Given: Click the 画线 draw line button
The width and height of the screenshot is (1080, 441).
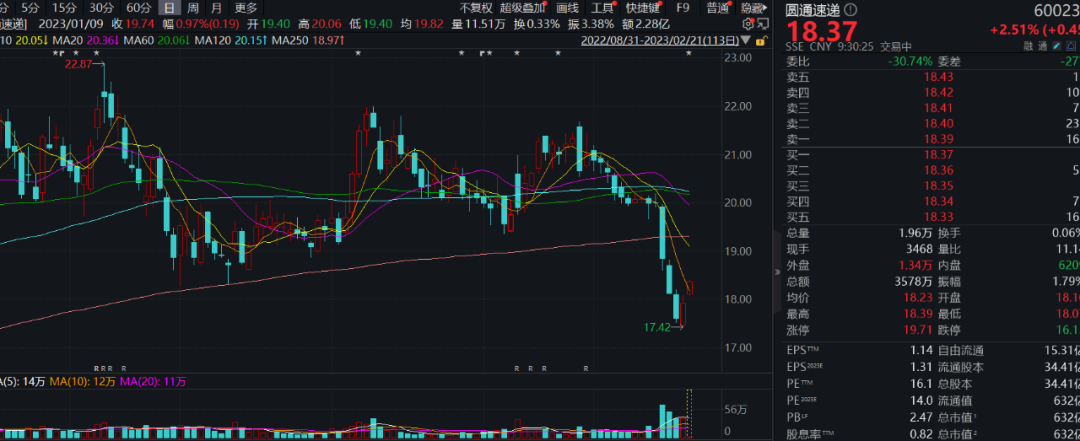Looking at the screenshot, I should pyautogui.click(x=568, y=8).
